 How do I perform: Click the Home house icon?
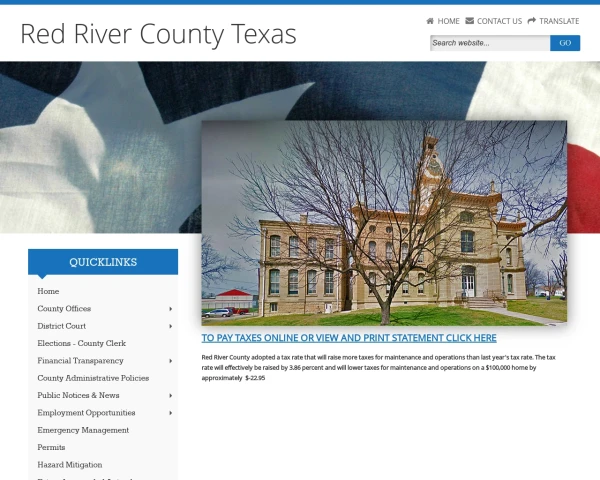click(x=430, y=21)
